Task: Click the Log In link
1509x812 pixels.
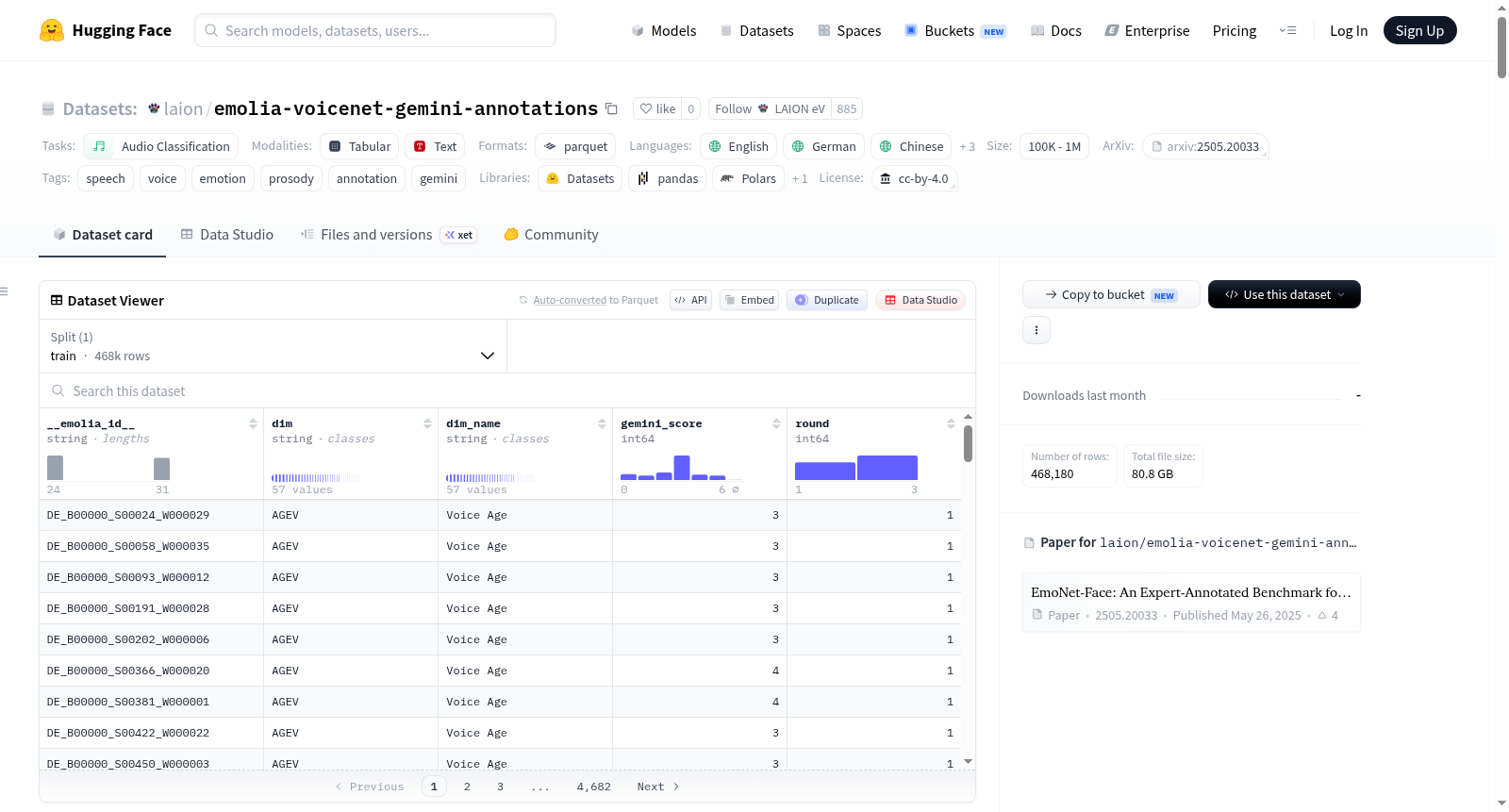Action: 1349,30
